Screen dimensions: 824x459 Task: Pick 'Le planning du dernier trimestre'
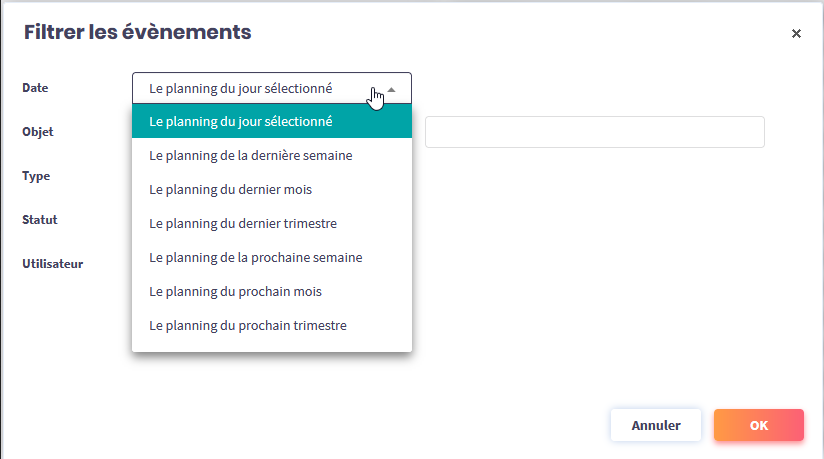pyautogui.click(x=243, y=223)
